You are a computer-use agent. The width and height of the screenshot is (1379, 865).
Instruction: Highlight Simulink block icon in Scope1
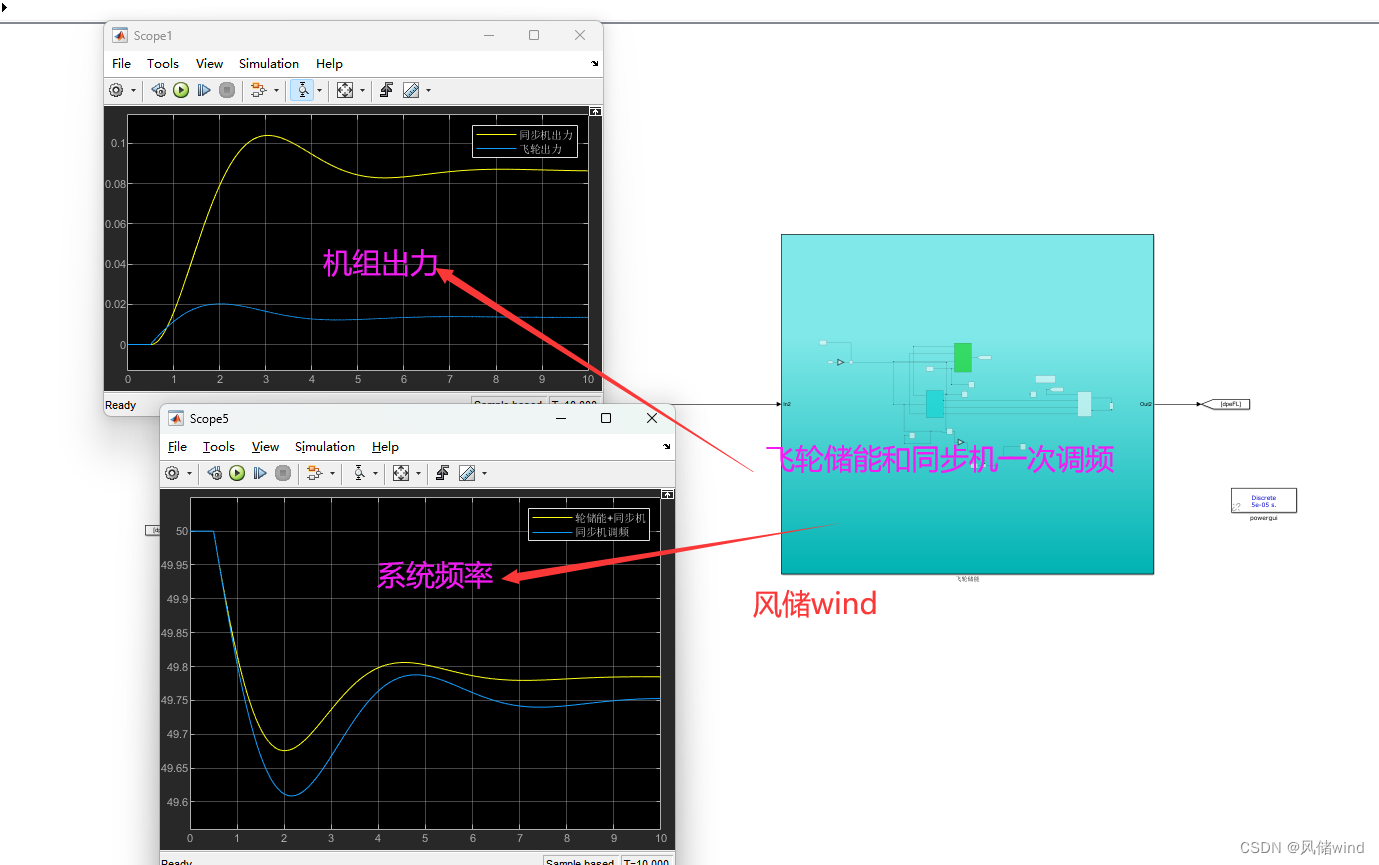click(258, 90)
